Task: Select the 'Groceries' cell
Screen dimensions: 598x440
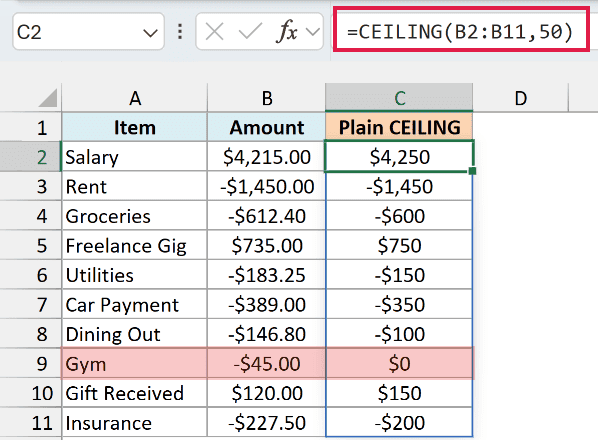Action: click(x=135, y=215)
